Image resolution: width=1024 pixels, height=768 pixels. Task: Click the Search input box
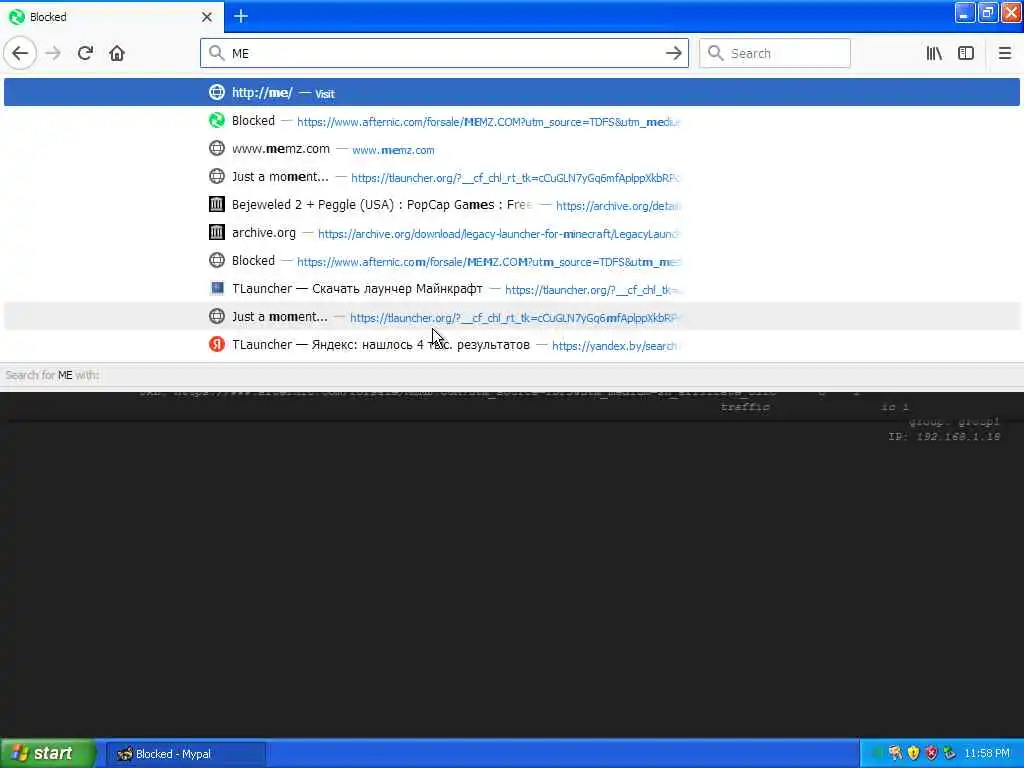[x=775, y=53]
